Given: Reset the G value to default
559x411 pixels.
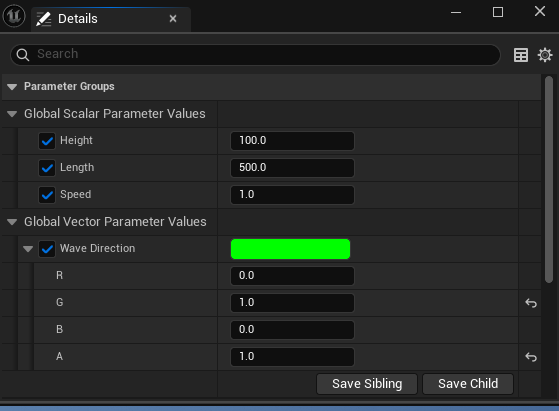Looking at the screenshot, I should [x=531, y=303].
